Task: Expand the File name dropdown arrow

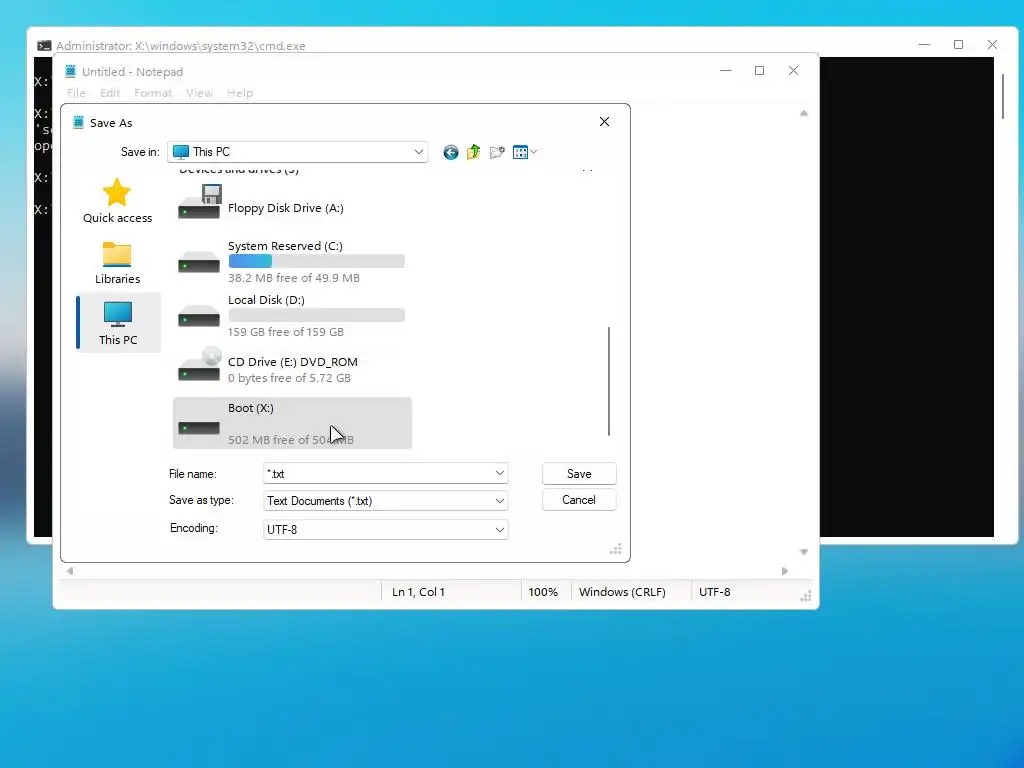Action: pos(500,473)
